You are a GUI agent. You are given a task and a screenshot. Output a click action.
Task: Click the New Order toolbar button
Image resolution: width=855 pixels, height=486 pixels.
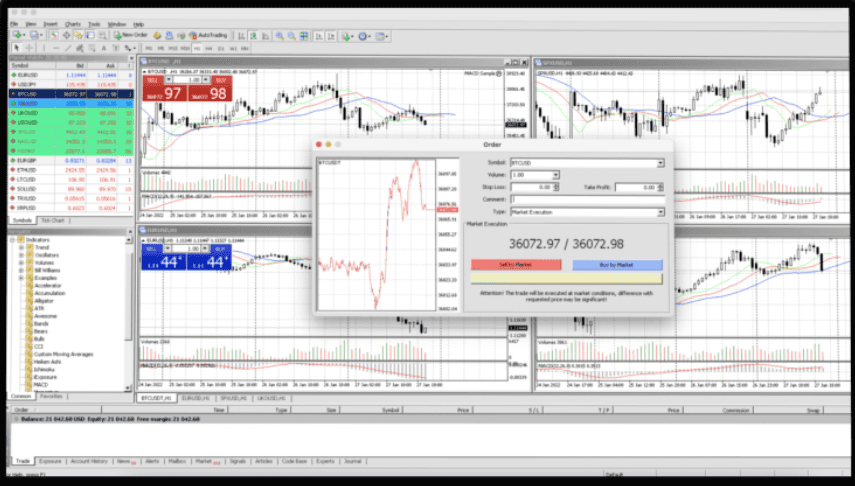point(131,35)
